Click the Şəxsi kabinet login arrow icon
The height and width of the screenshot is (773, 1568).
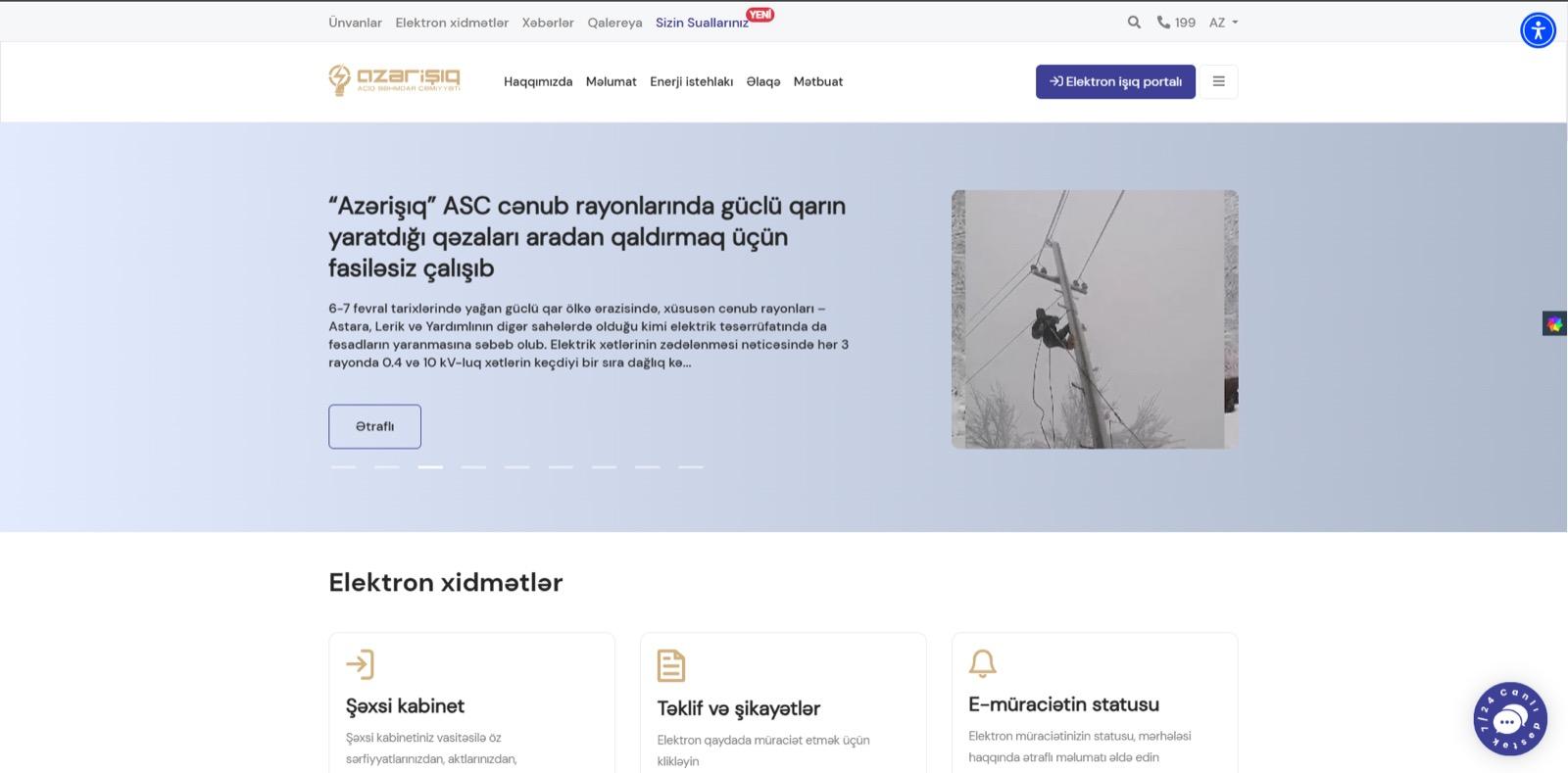coord(360,664)
